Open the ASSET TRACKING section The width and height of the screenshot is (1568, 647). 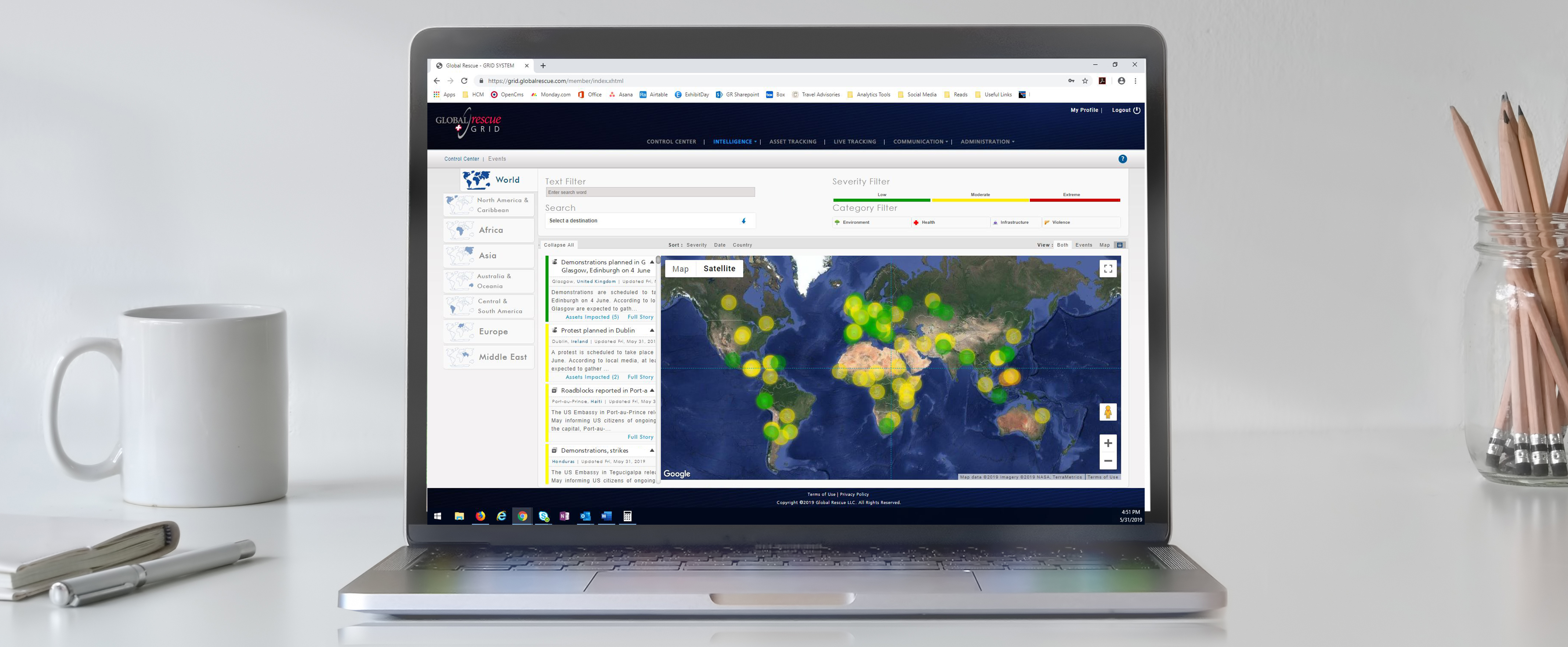pyautogui.click(x=793, y=141)
